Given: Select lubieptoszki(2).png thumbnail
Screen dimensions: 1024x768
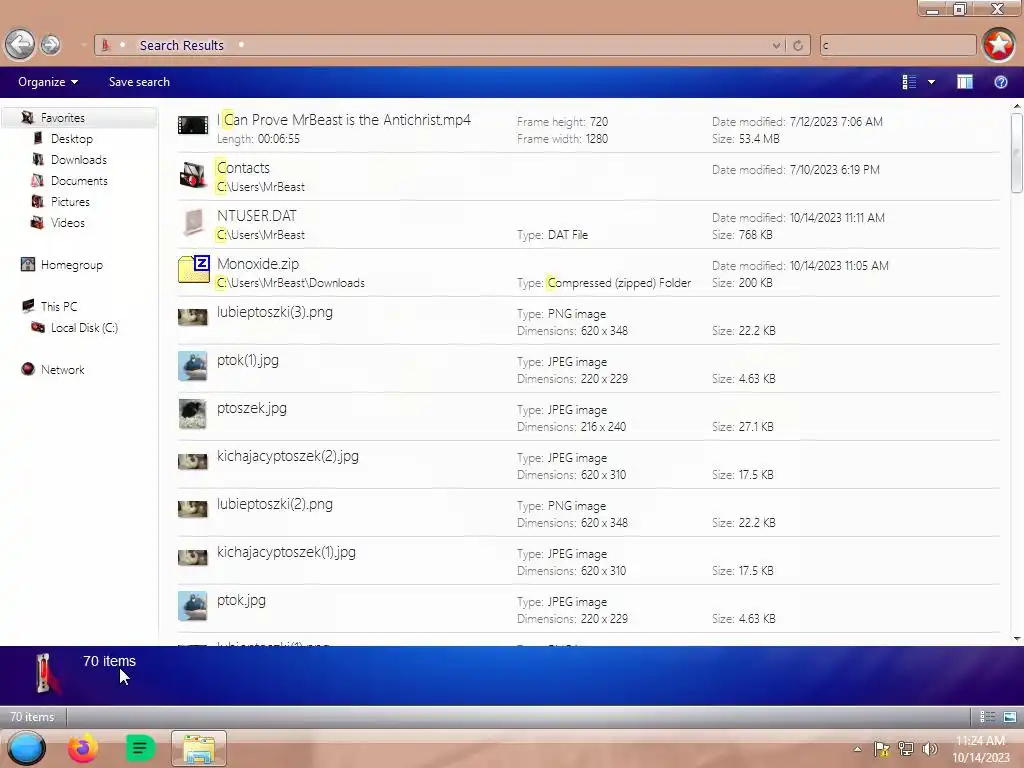Looking at the screenshot, I should coord(193,509).
